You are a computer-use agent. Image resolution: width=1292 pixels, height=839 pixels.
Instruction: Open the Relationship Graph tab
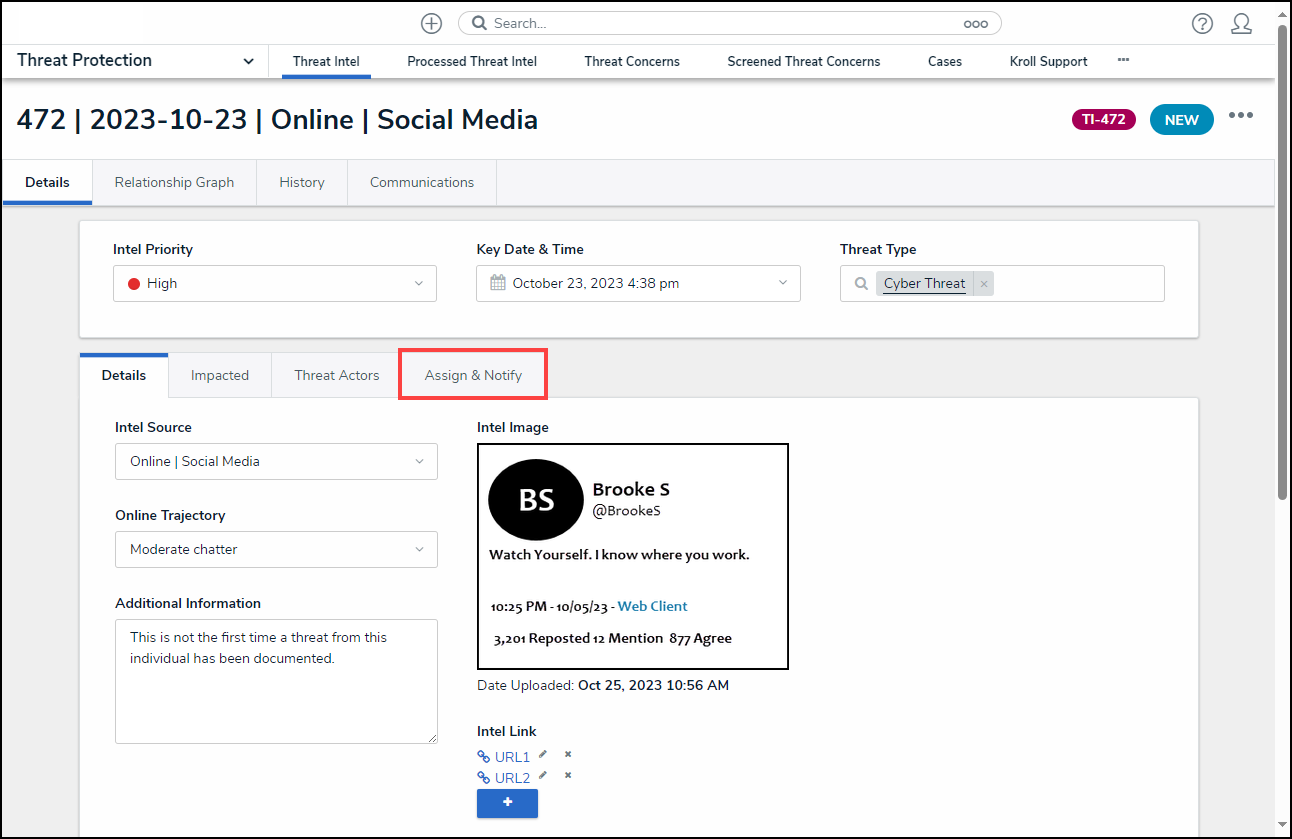tap(174, 182)
